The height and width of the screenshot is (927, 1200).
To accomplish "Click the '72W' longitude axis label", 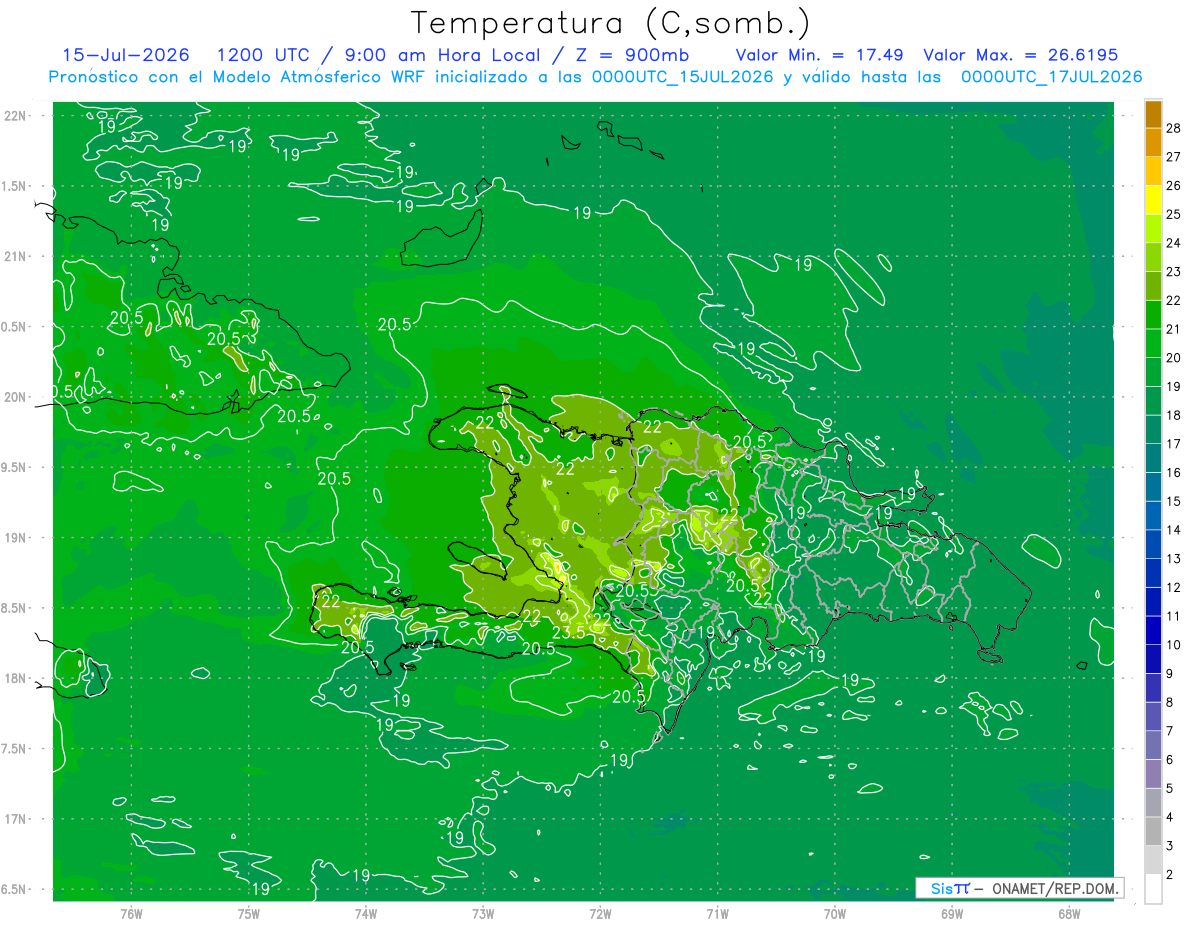I will (x=600, y=913).
